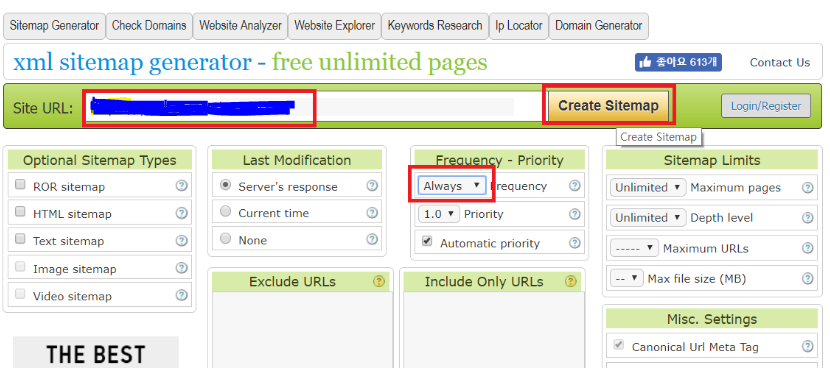Click inside the Exclude URLs text area

tap(302, 330)
